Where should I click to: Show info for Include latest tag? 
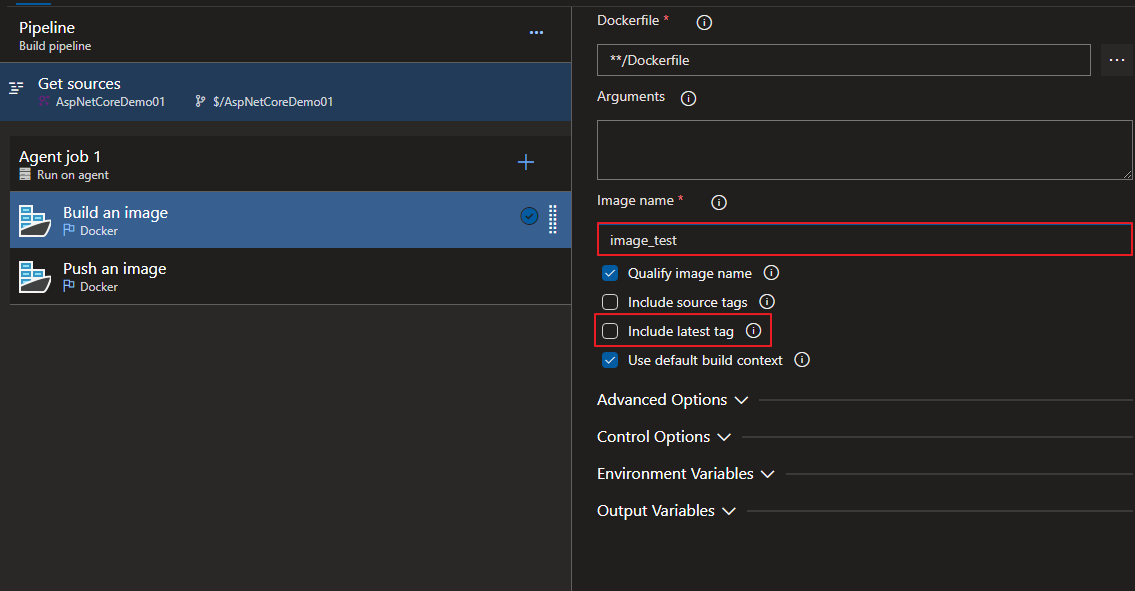pos(754,331)
